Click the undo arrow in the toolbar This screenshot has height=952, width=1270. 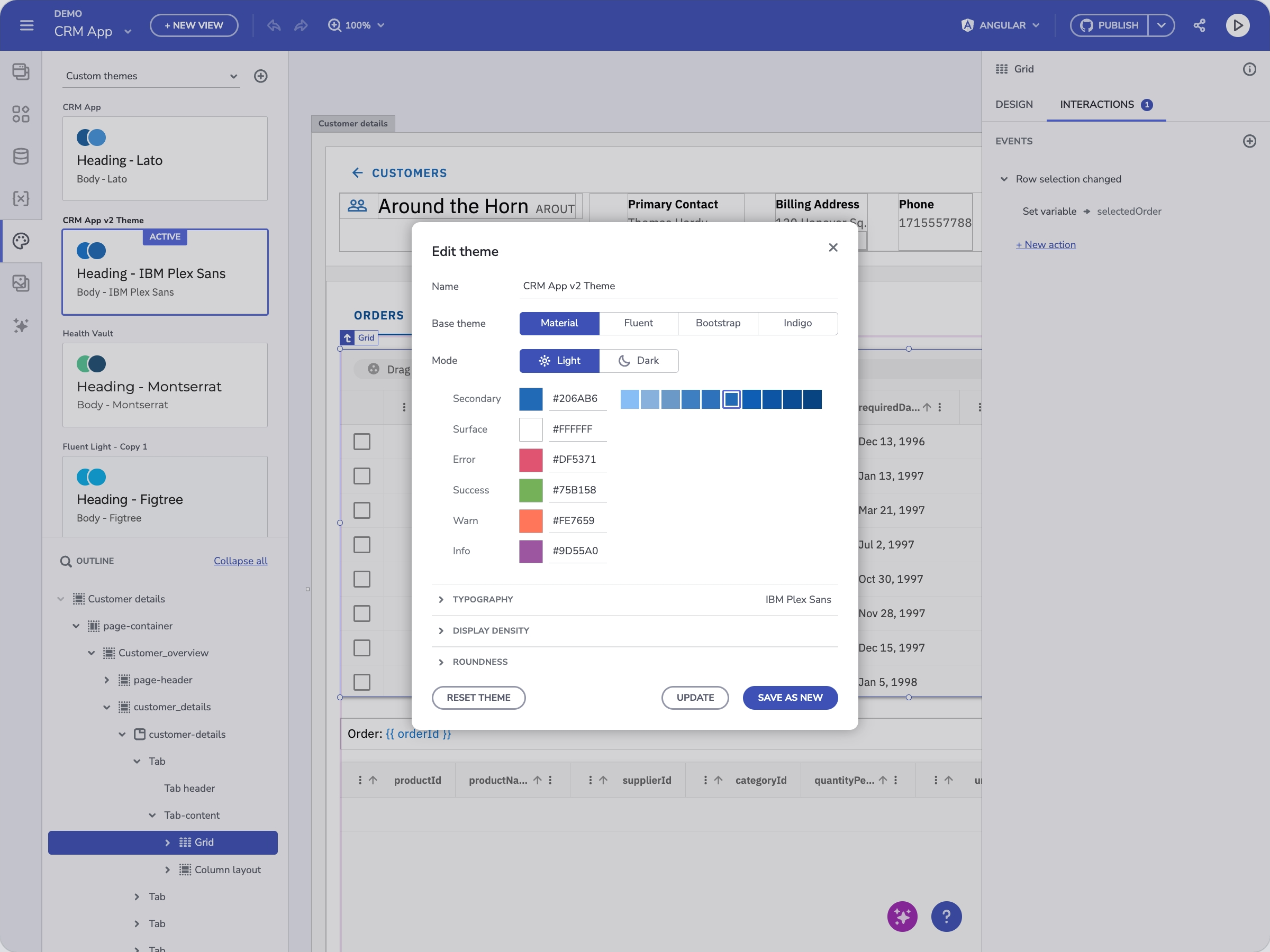(274, 25)
